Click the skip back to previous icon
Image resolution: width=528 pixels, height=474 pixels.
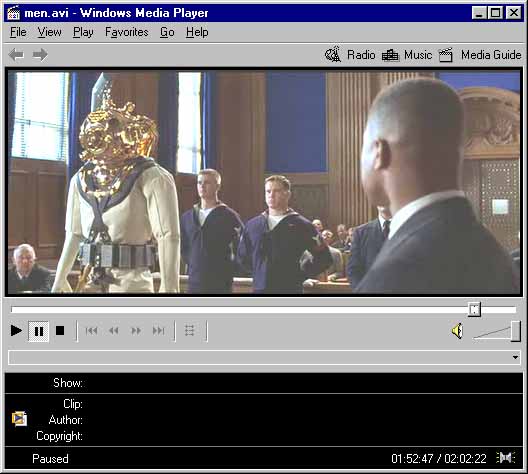coord(91,331)
